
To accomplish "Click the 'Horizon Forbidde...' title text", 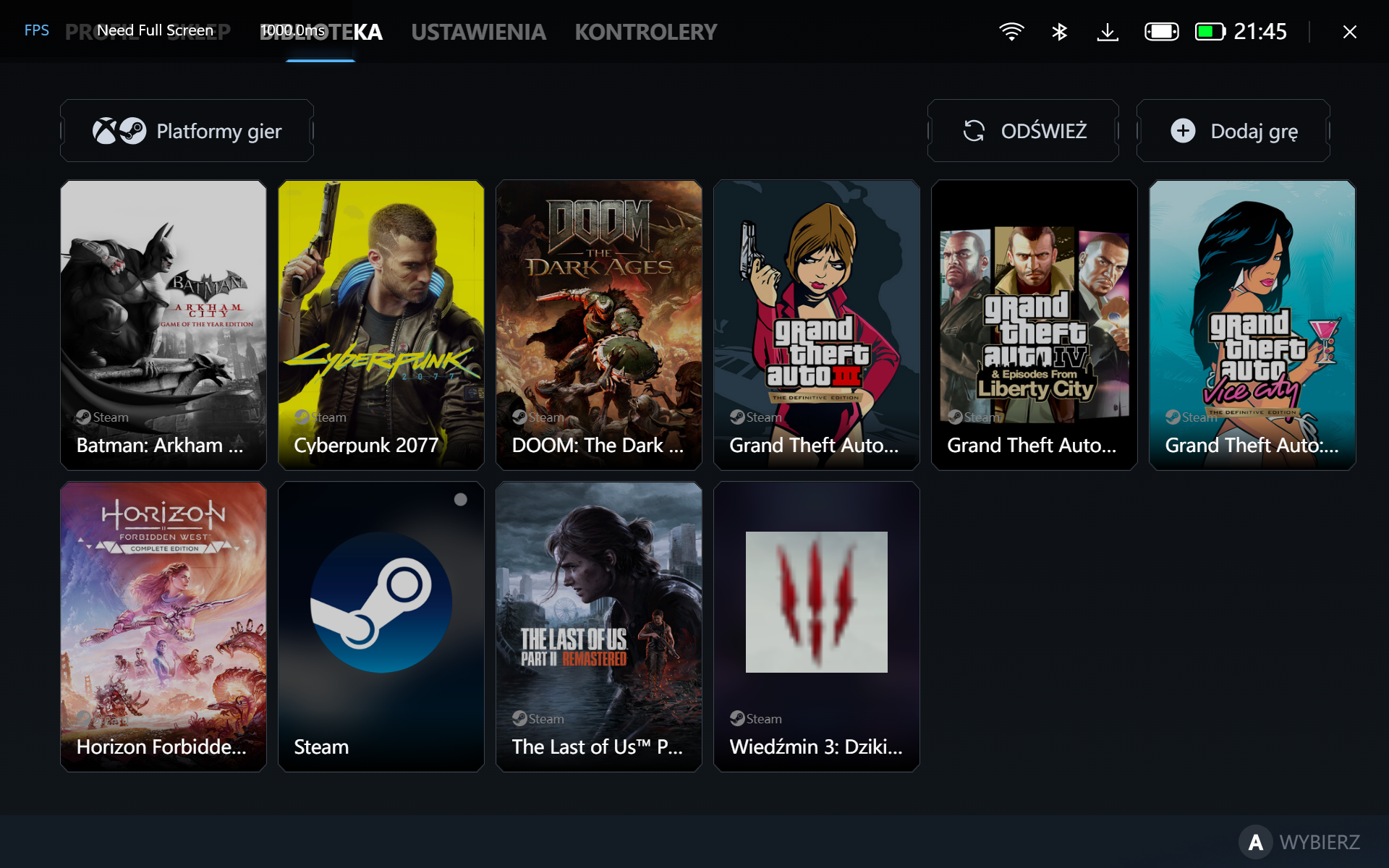I will (x=161, y=747).
